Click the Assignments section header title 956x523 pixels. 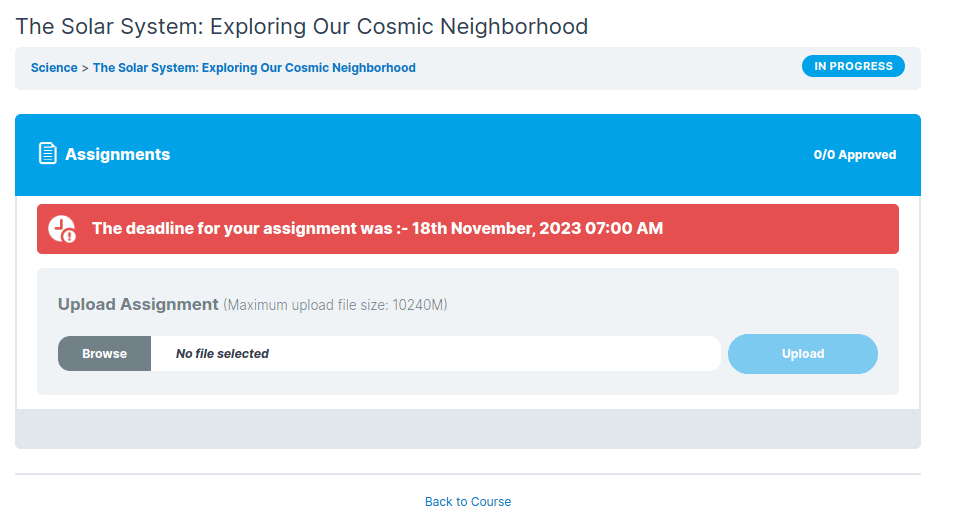[x=117, y=155]
